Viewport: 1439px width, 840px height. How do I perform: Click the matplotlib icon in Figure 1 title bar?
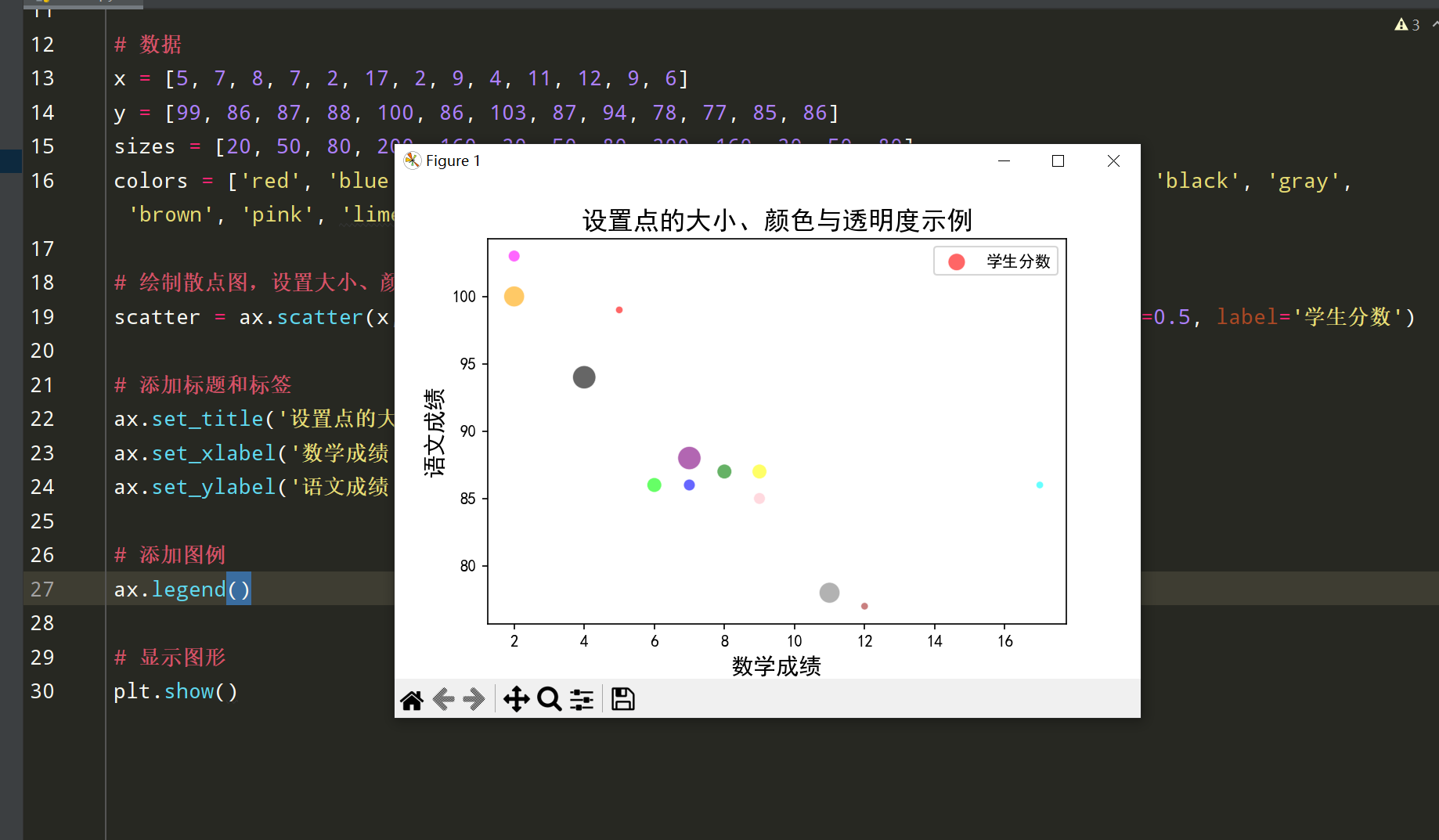click(412, 160)
